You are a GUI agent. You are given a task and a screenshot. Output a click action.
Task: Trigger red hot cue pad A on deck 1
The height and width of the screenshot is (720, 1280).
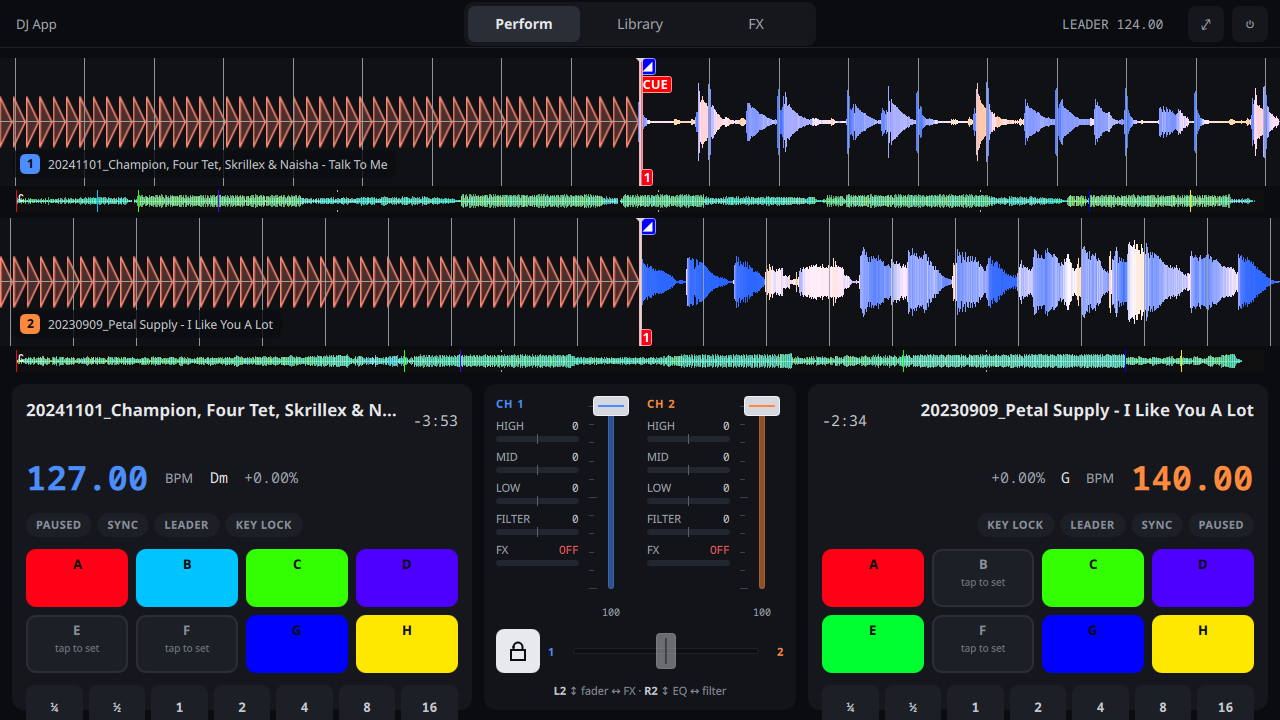click(x=77, y=578)
